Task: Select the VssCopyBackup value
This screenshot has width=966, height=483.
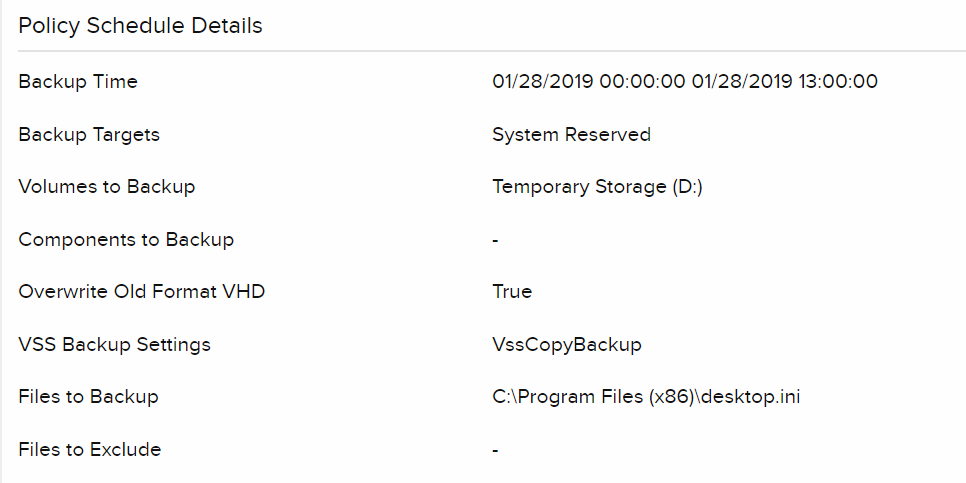Action: 567,345
